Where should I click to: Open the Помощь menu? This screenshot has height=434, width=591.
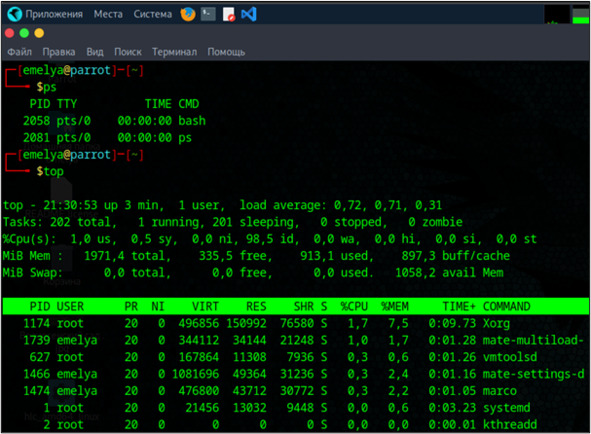pyautogui.click(x=226, y=52)
